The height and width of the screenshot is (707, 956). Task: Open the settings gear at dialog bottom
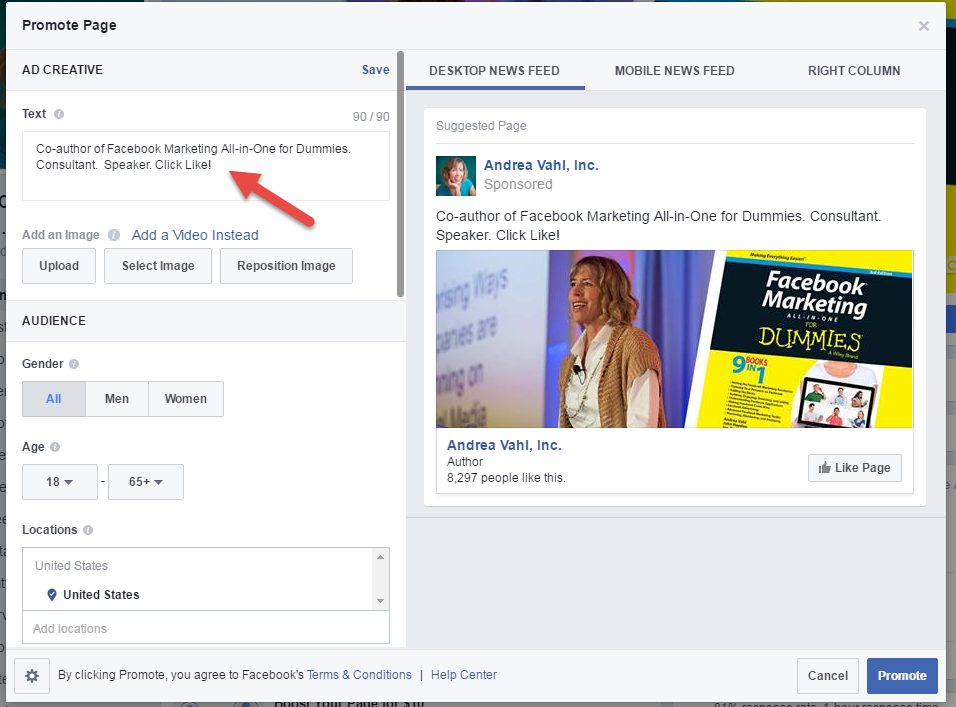32,675
